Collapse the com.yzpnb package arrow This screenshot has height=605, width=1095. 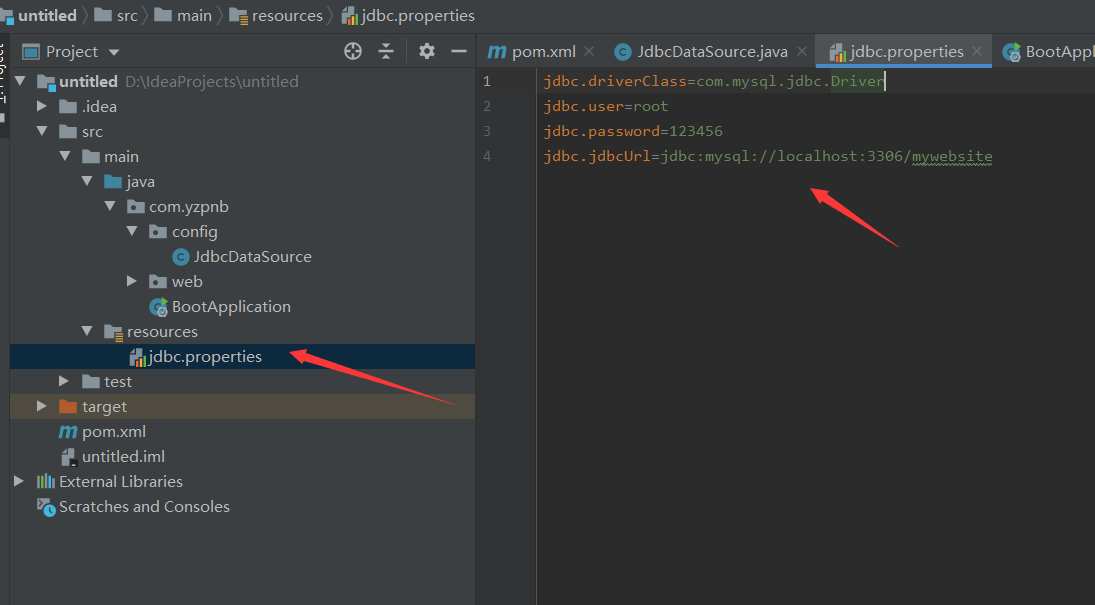point(110,206)
